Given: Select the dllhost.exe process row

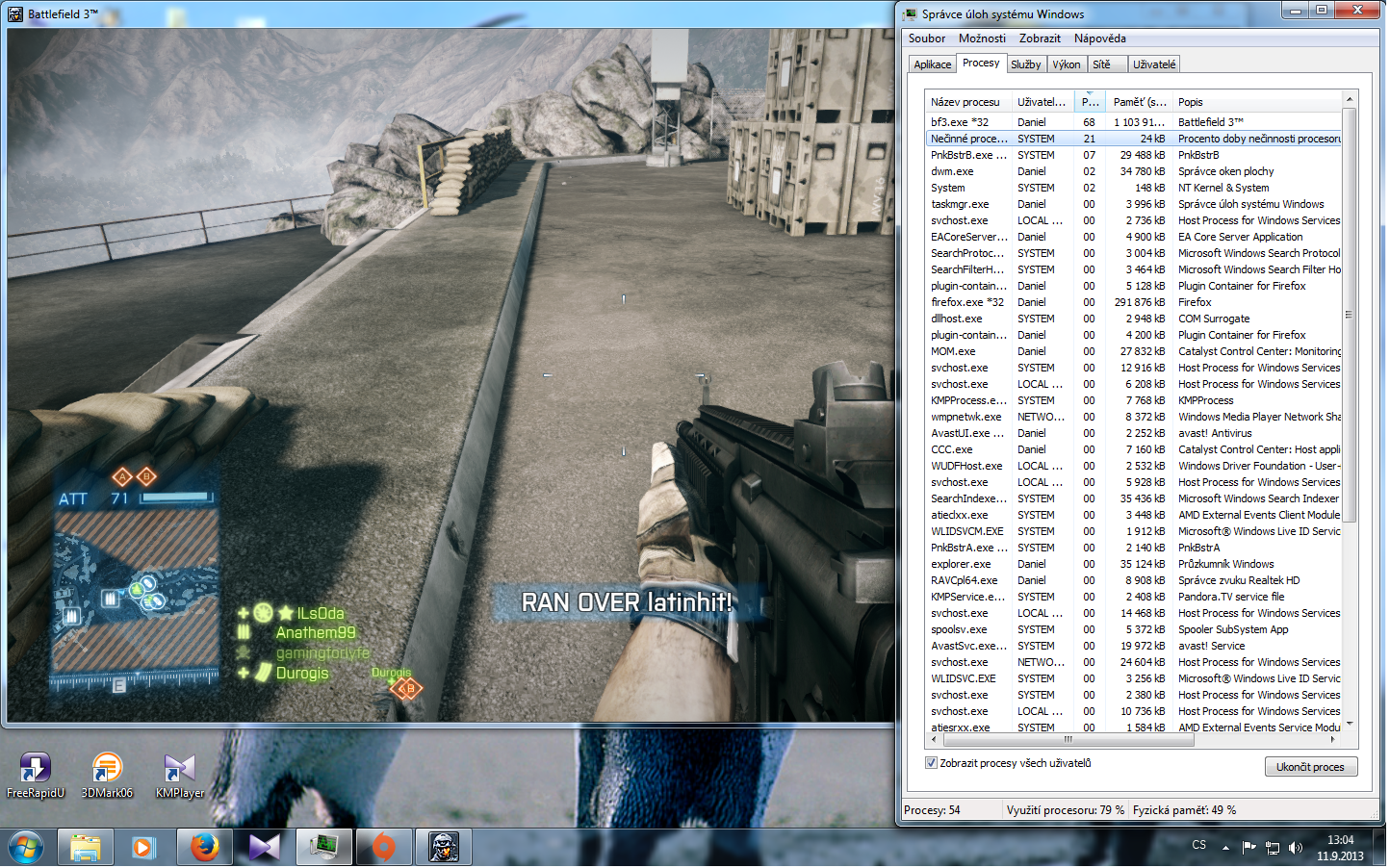Looking at the screenshot, I should click(x=1133, y=319).
